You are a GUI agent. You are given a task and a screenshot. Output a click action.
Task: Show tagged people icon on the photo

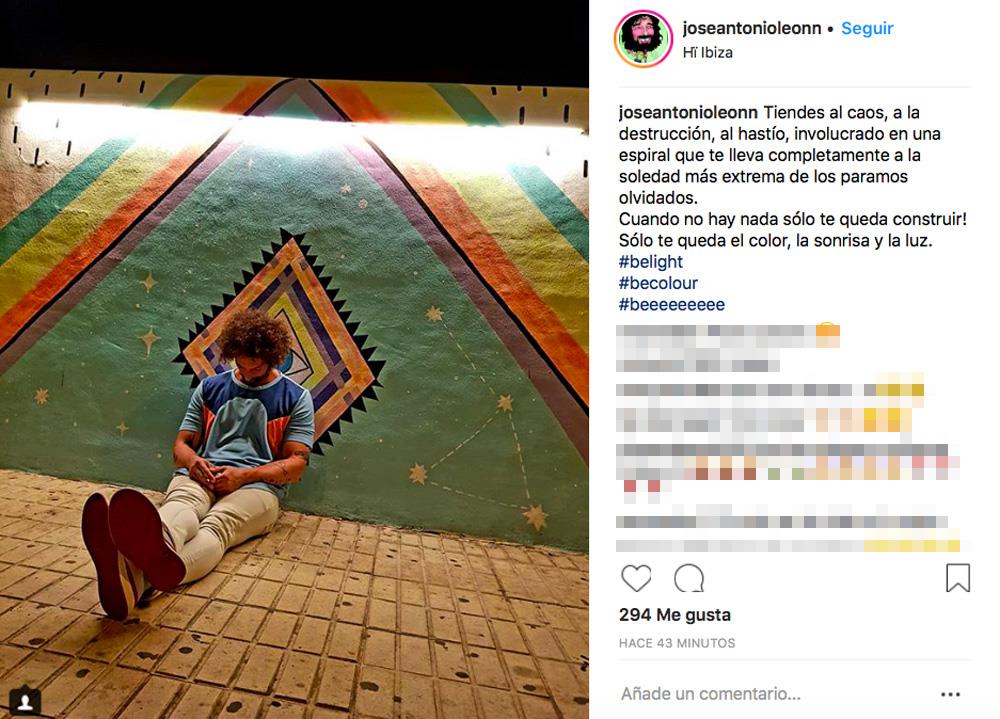click(x=26, y=702)
